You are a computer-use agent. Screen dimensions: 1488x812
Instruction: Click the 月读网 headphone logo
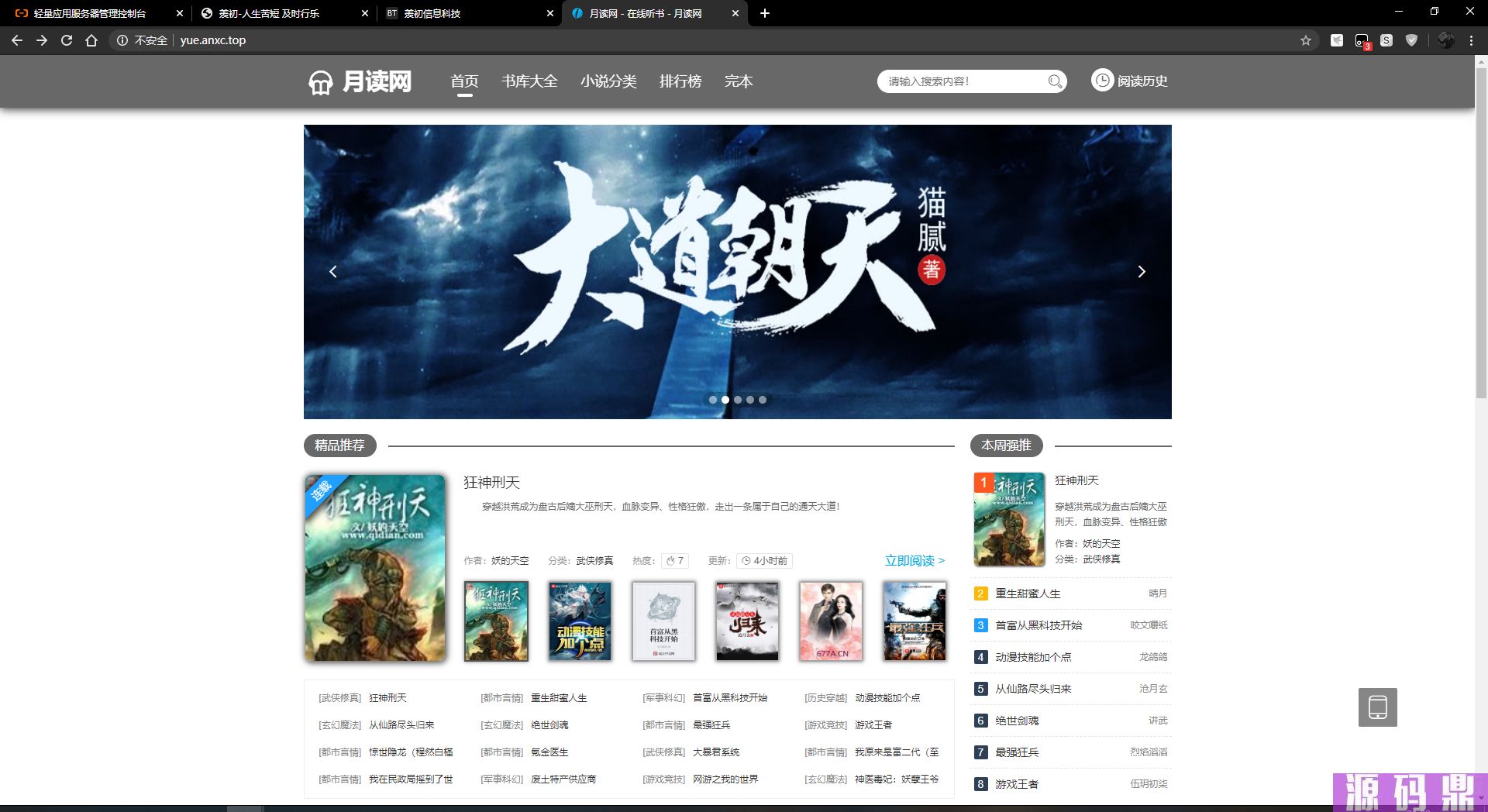click(360, 81)
